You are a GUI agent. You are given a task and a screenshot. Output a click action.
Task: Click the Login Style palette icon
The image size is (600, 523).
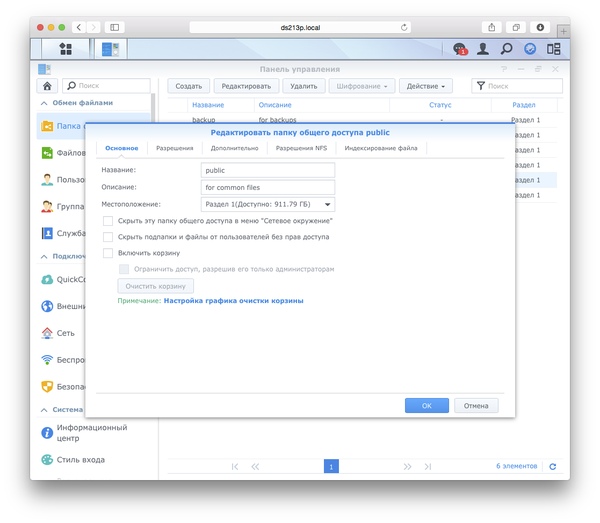47,459
